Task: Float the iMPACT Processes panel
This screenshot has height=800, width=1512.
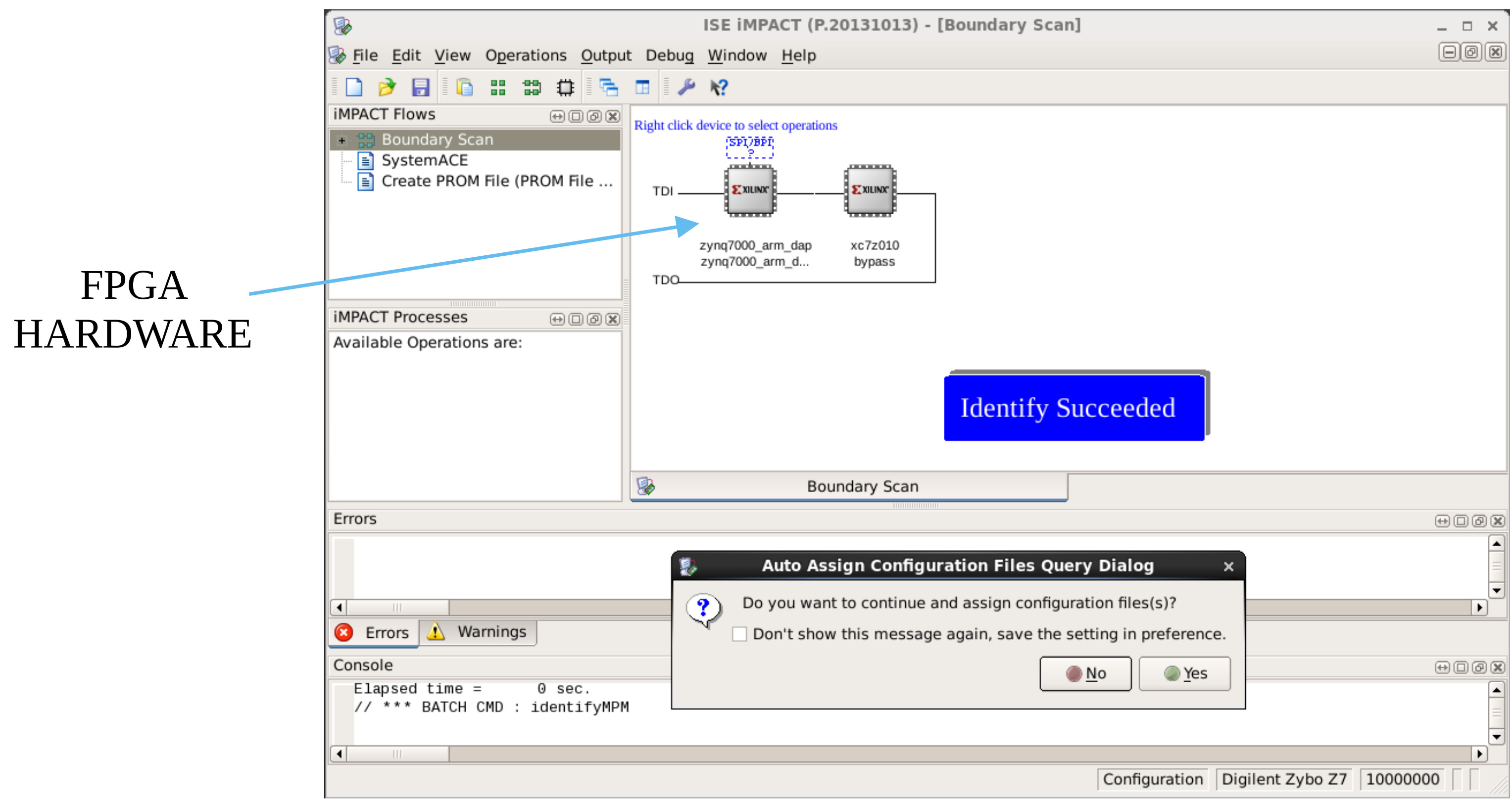Action: coord(594,319)
